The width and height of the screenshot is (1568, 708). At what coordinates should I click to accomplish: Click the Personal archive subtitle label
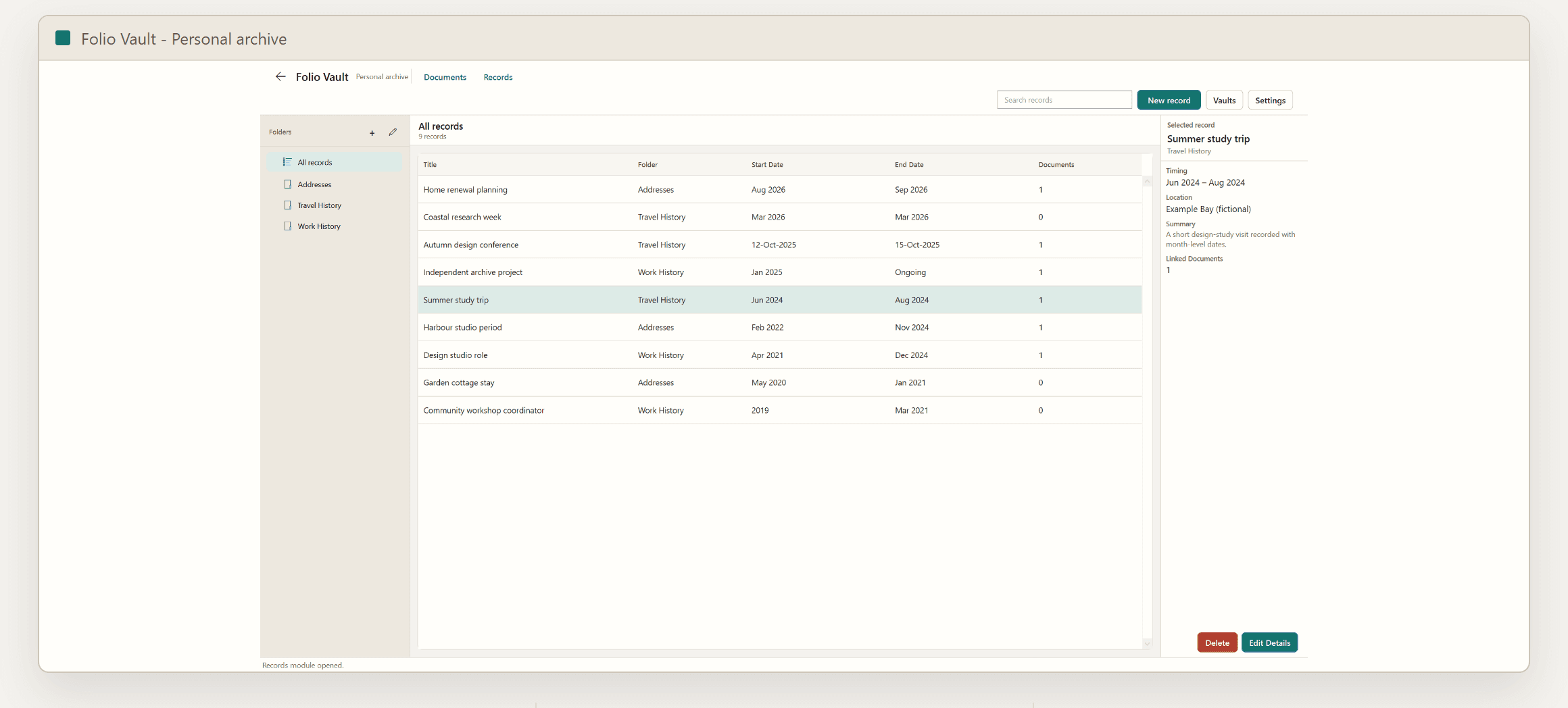382,77
